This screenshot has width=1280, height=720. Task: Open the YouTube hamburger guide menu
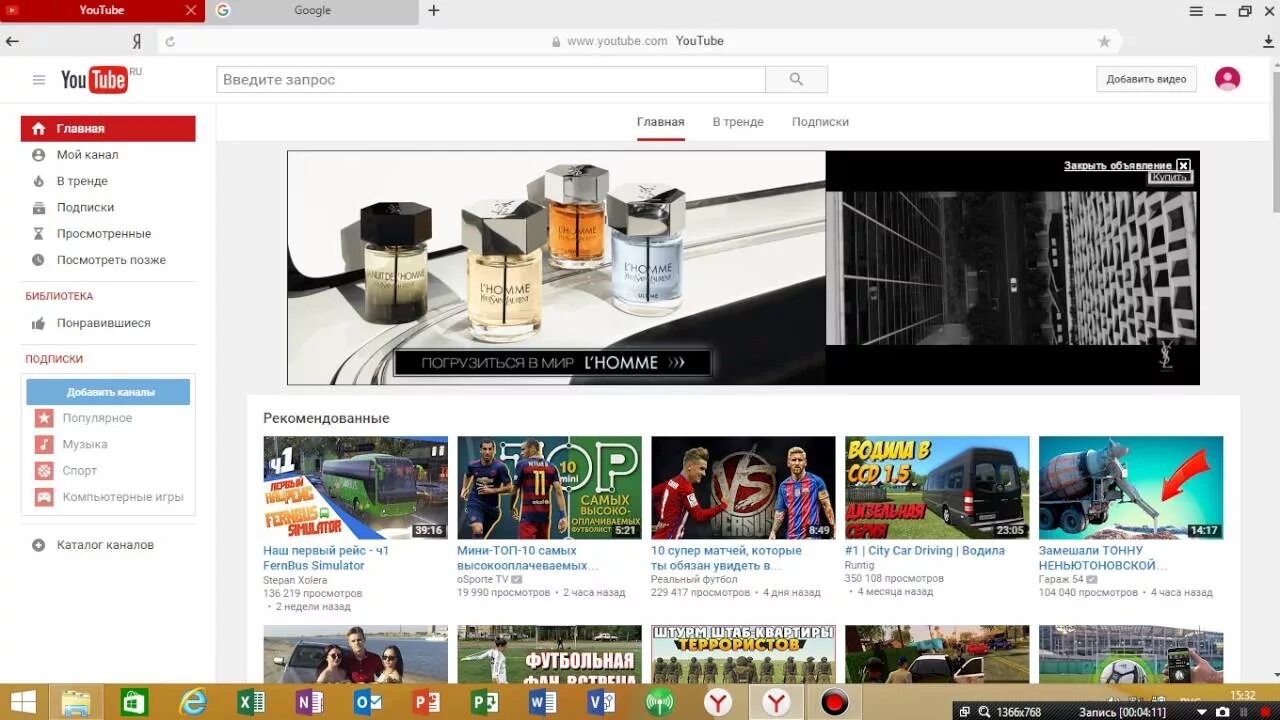[x=39, y=80]
